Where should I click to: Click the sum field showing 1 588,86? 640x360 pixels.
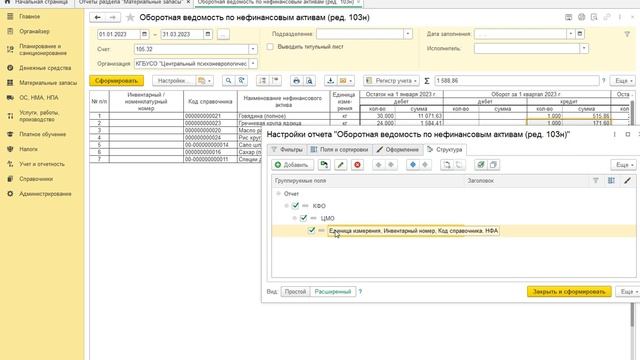click(517, 81)
